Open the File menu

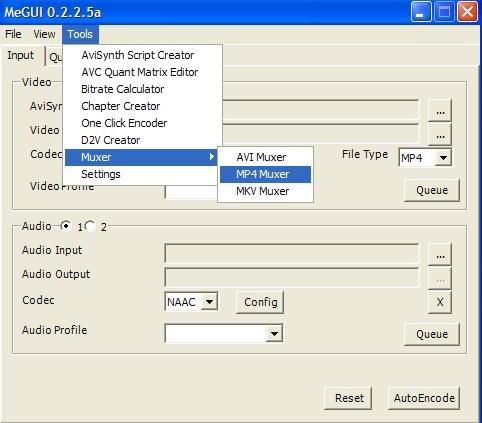click(13, 34)
